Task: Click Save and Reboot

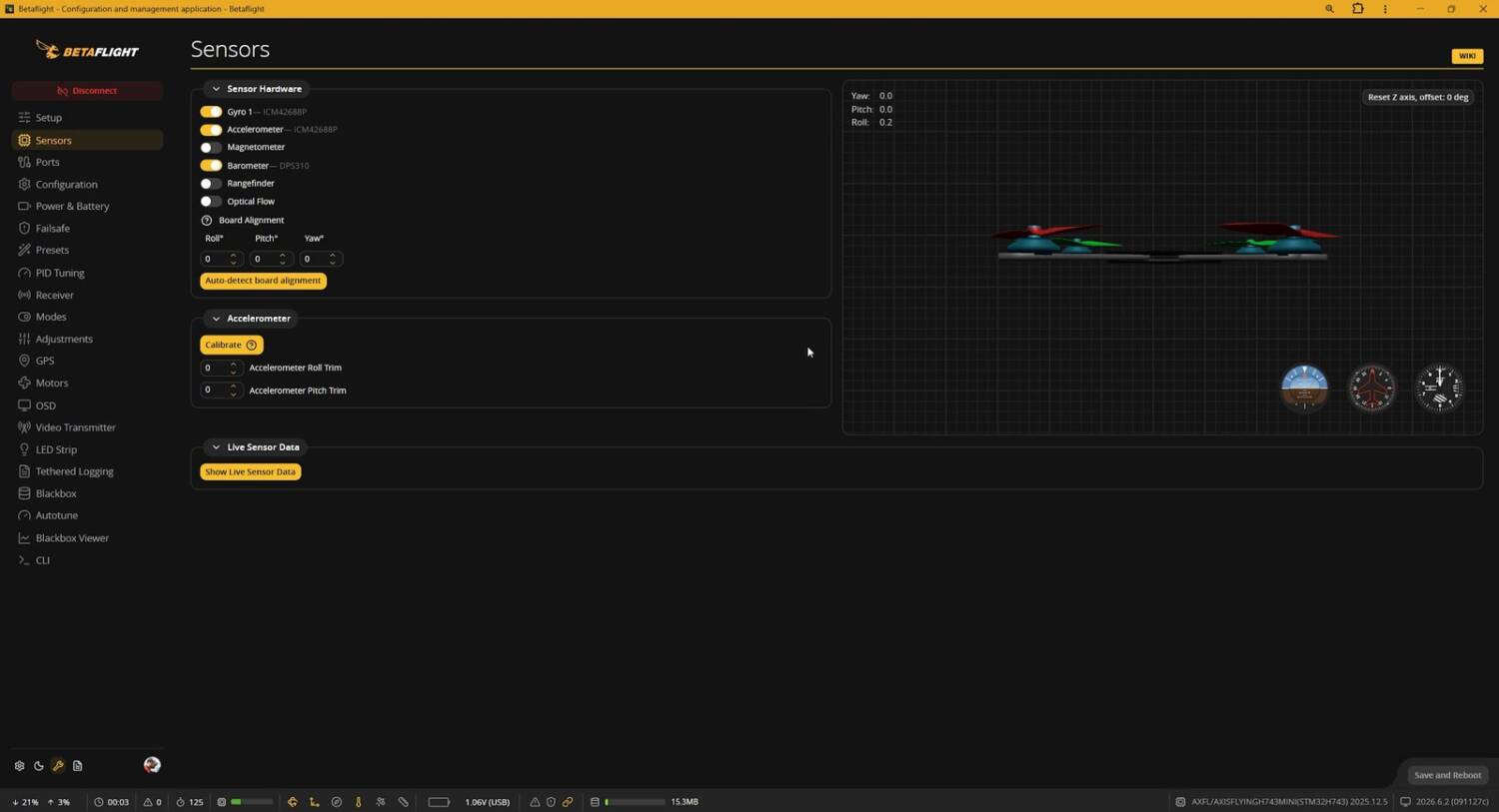Action: [x=1447, y=775]
